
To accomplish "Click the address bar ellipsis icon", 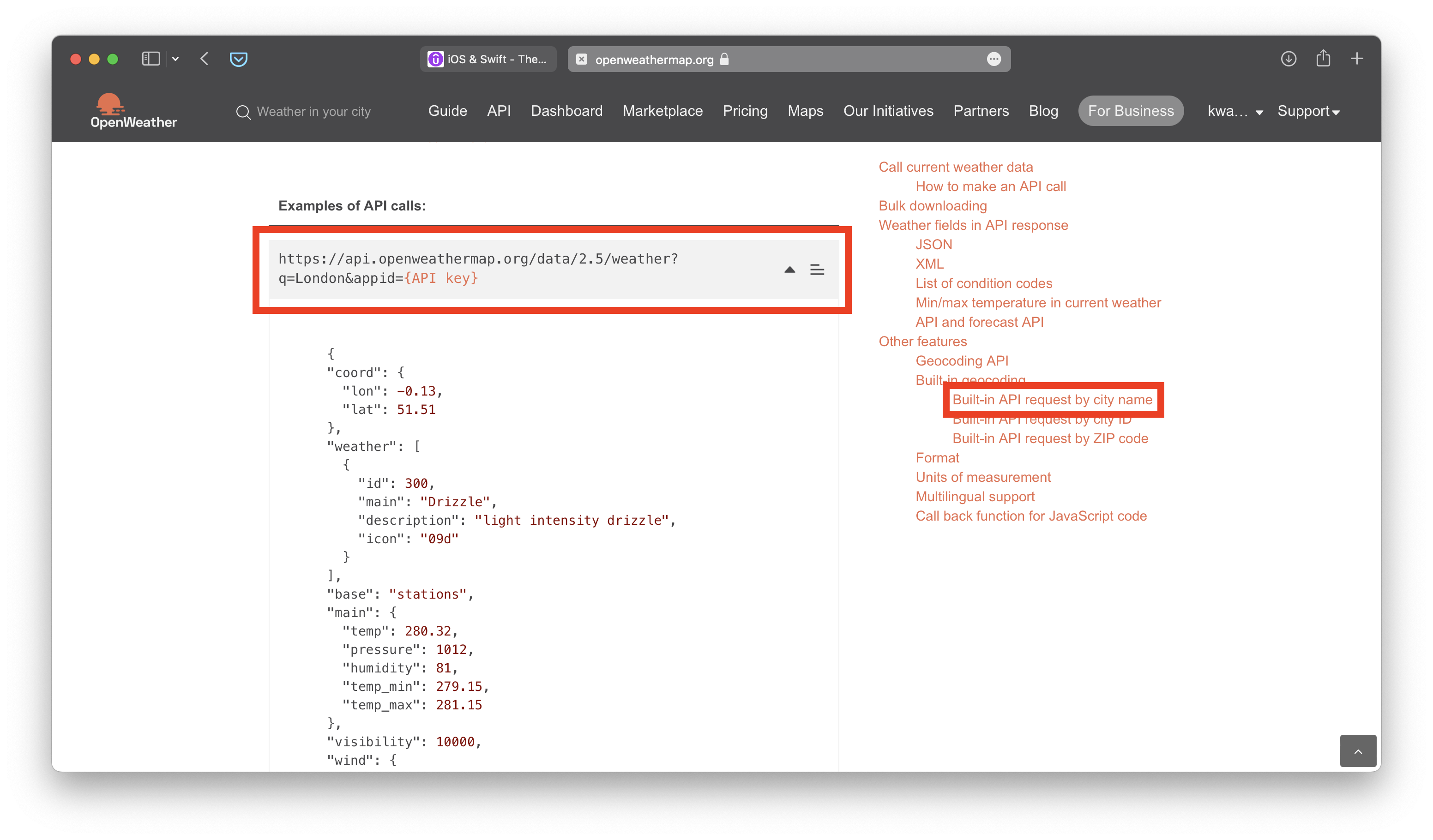I will [x=993, y=59].
